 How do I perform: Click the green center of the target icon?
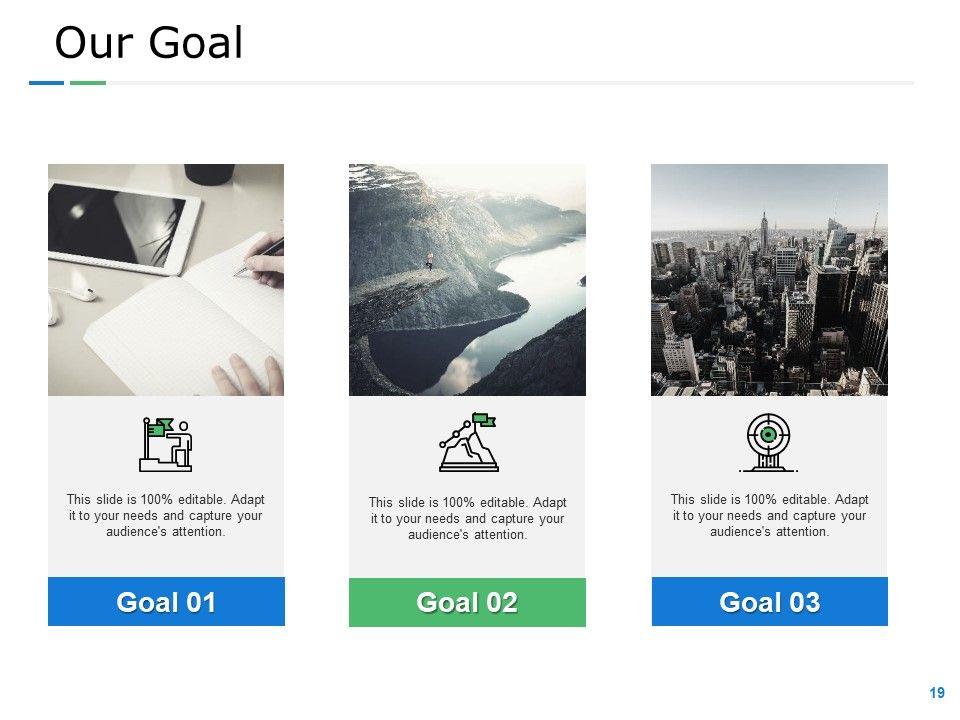click(x=768, y=434)
